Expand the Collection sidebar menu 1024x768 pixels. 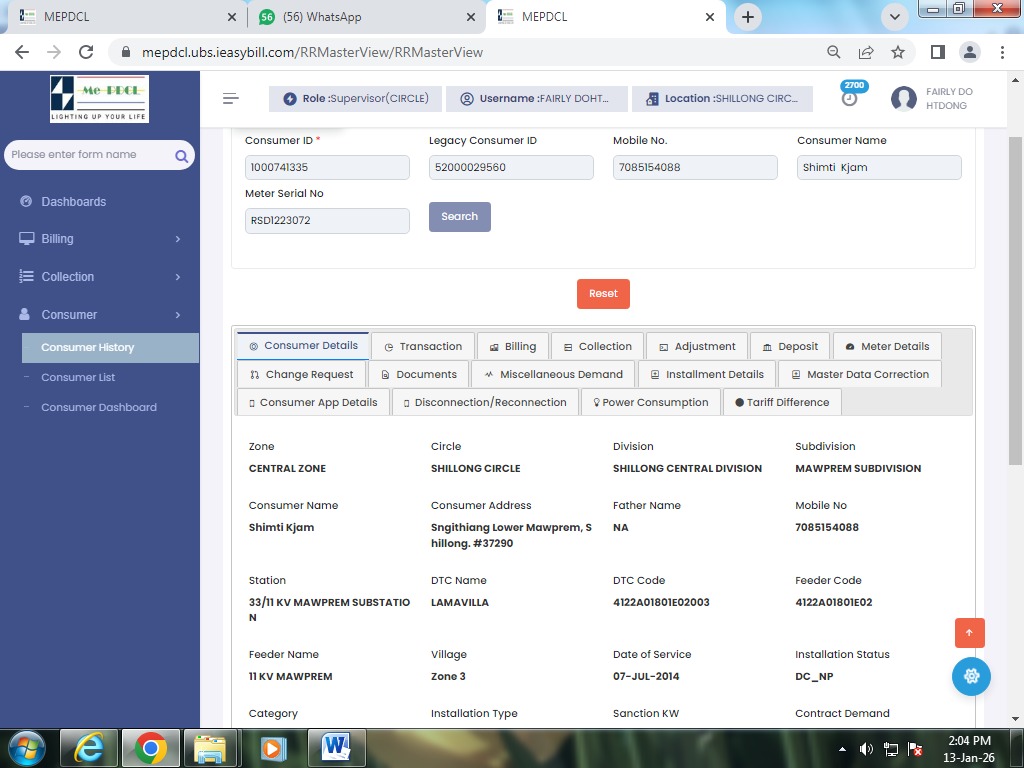[x=100, y=277]
